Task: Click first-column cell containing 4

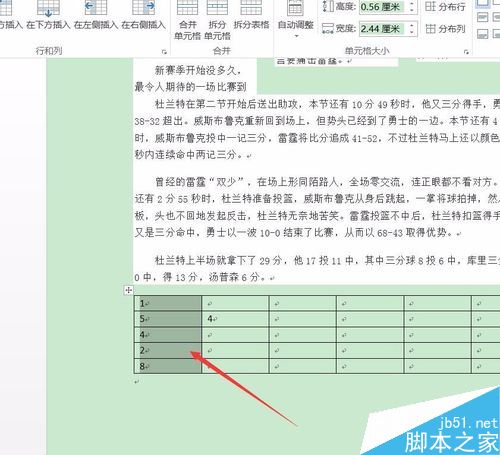Action: (168, 335)
